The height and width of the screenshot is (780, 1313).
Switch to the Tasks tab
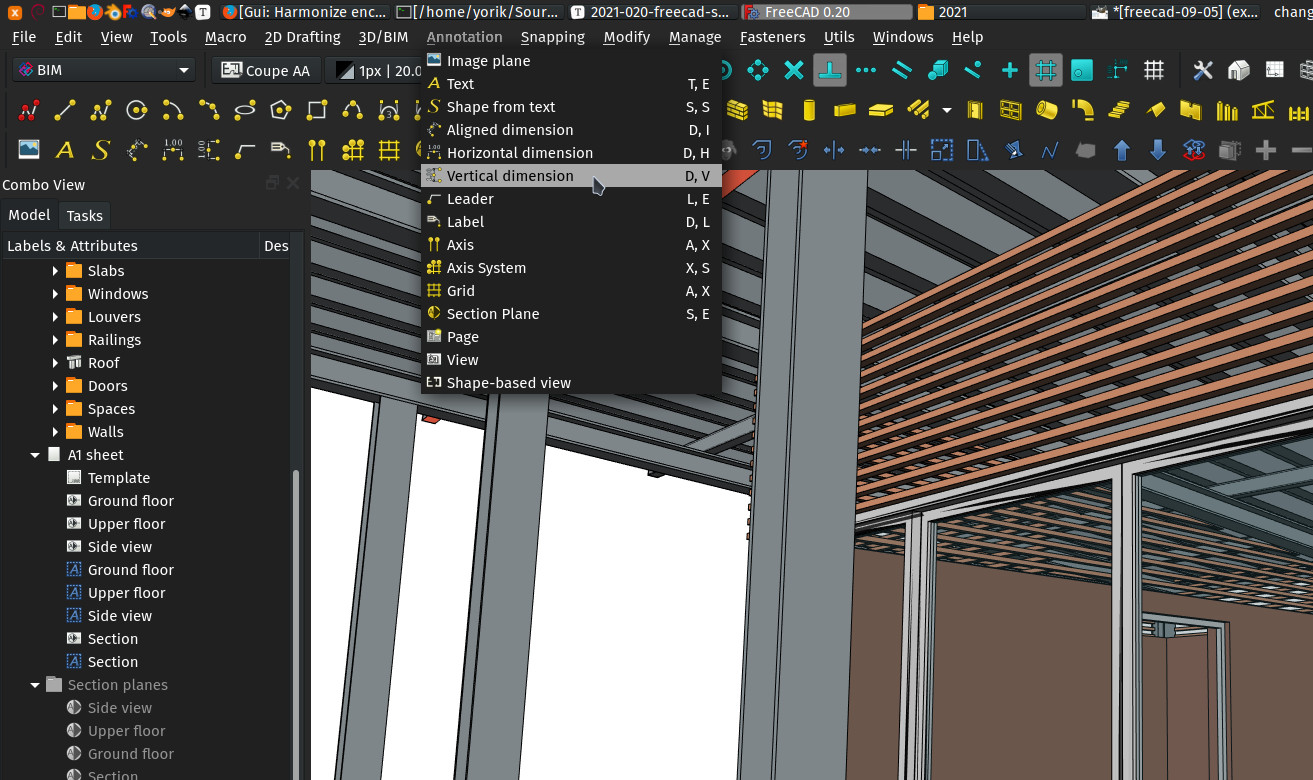coord(84,215)
